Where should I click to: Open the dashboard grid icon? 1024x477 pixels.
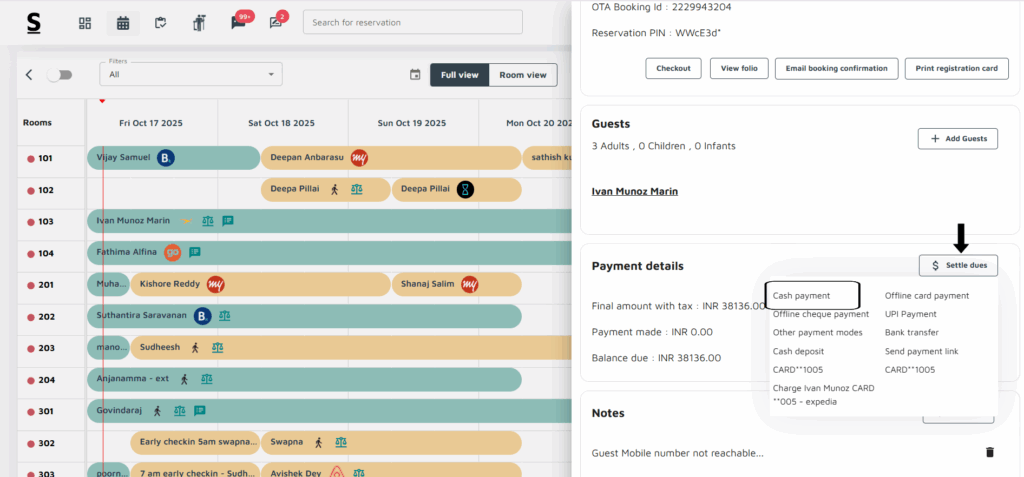[x=85, y=23]
